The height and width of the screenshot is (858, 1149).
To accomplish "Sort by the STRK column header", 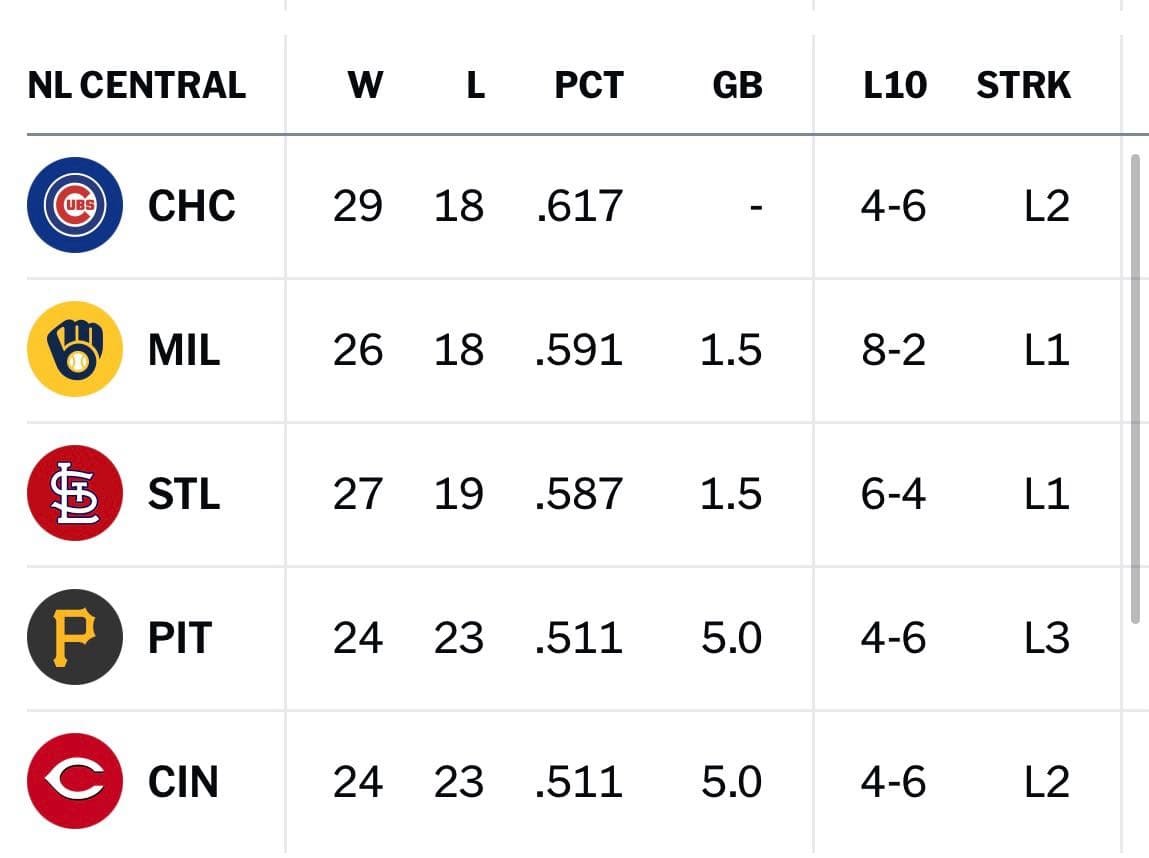I will pos(1024,85).
